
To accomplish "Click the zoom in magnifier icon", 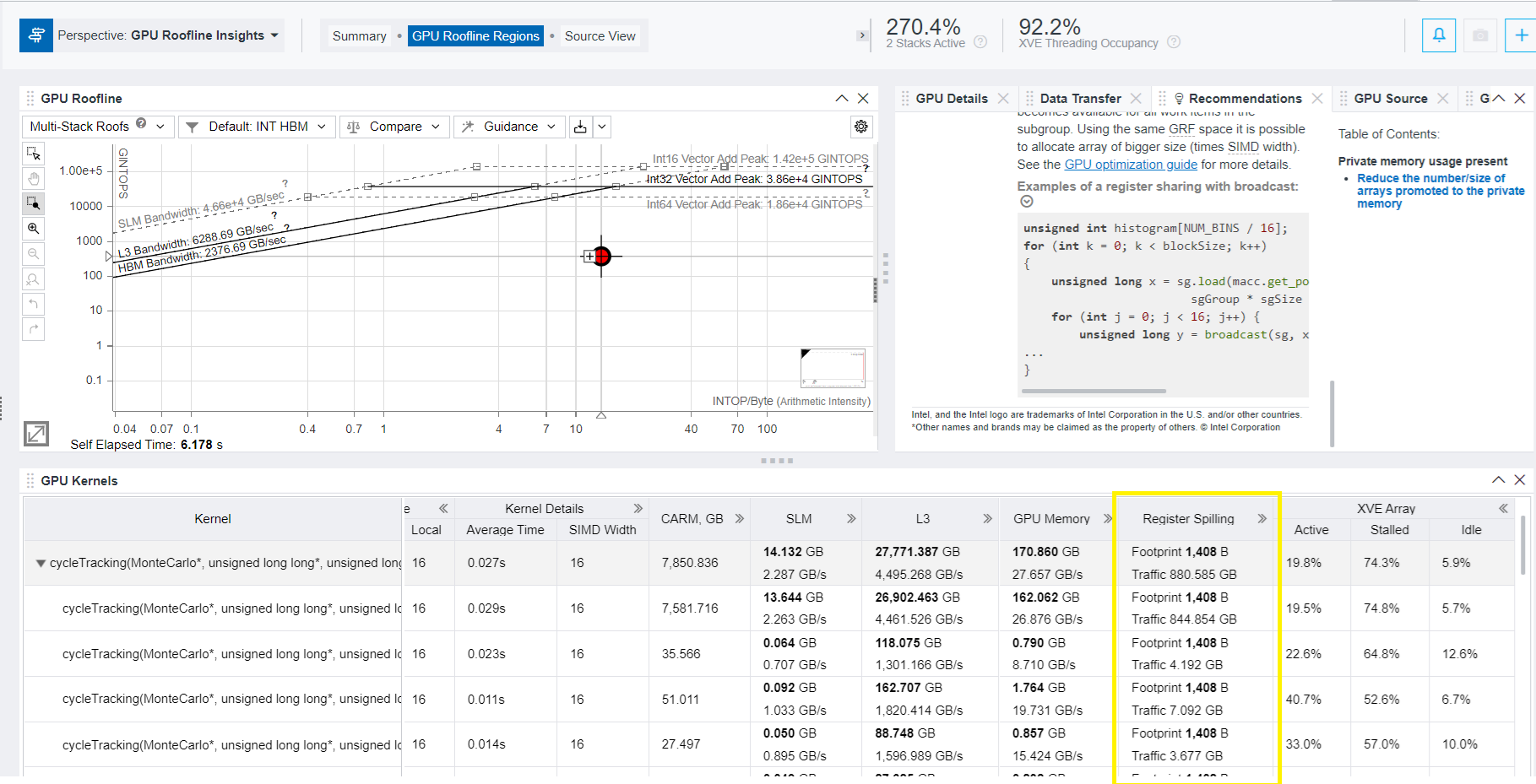I will click(33, 229).
